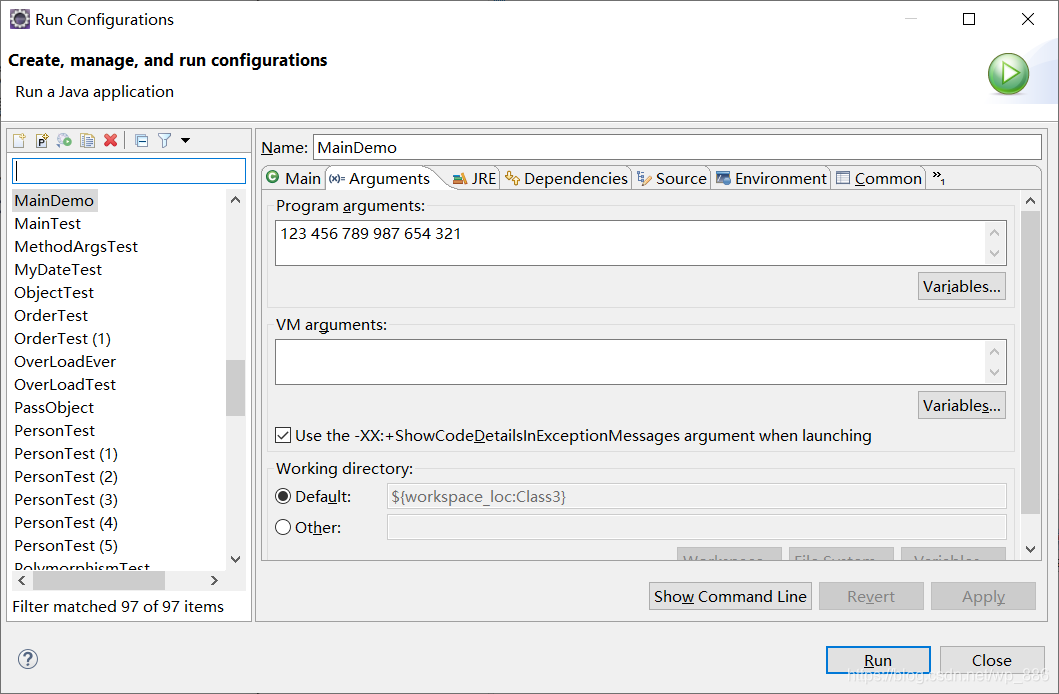Image resolution: width=1059 pixels, height=694 pixels.
Task: Open the filter dropdown arrow in toolbar
Action: pos(185,140)
